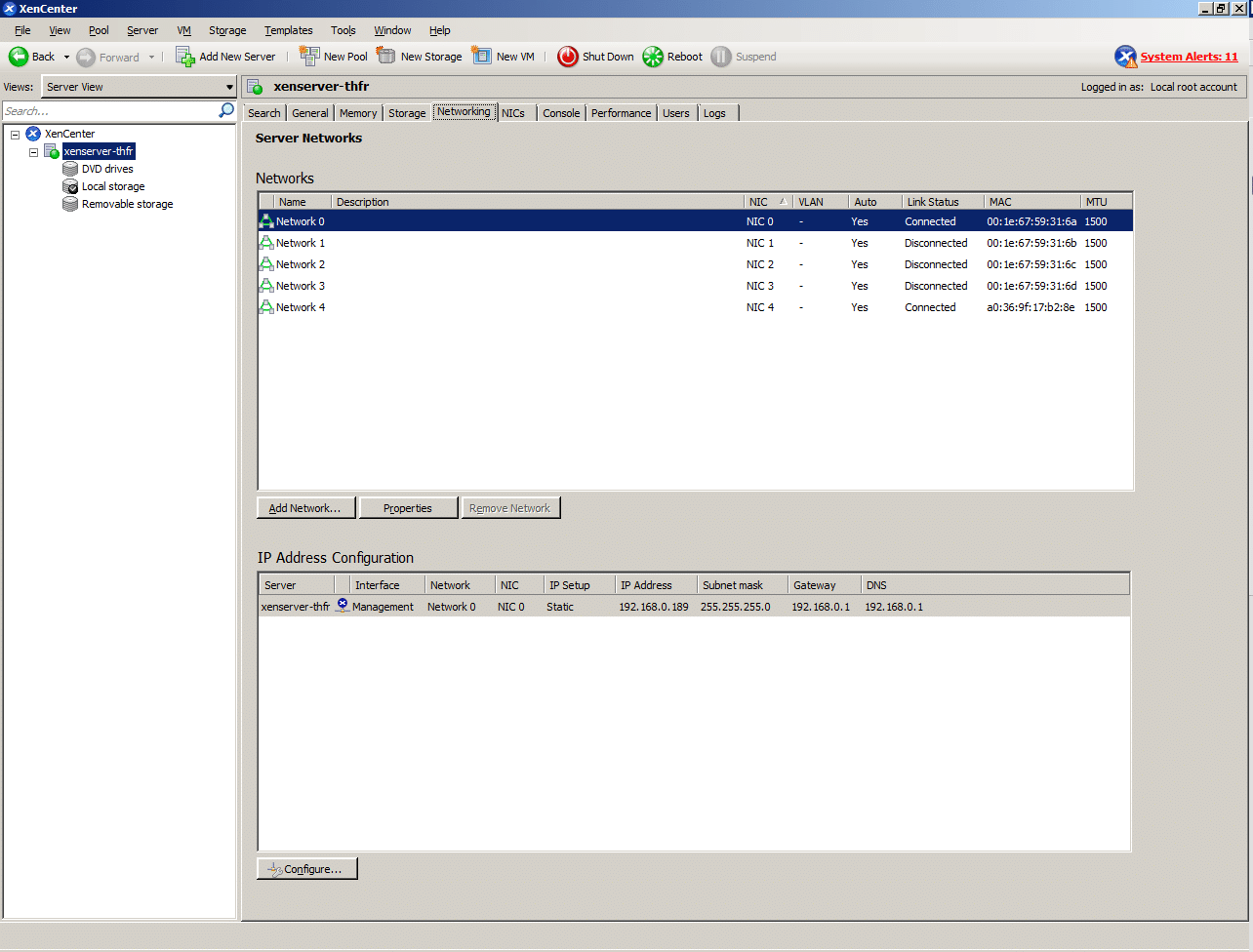Screen dimensions: 1253x952
Task: Open the Views Server View dropdown
Action: pyautogui.click(x=139, y=87)
